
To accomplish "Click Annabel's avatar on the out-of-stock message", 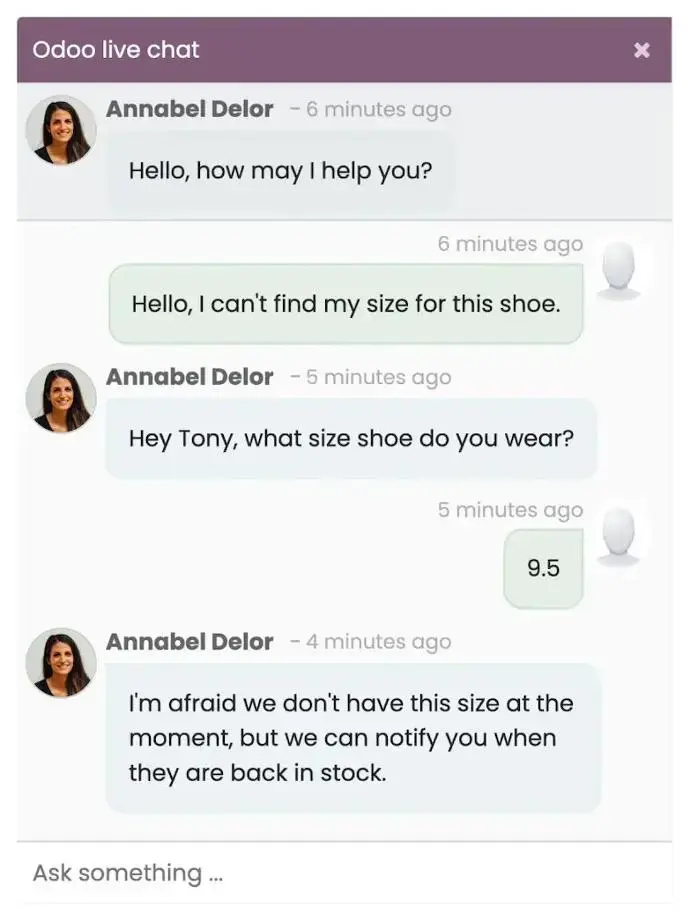I will point(60,661).
